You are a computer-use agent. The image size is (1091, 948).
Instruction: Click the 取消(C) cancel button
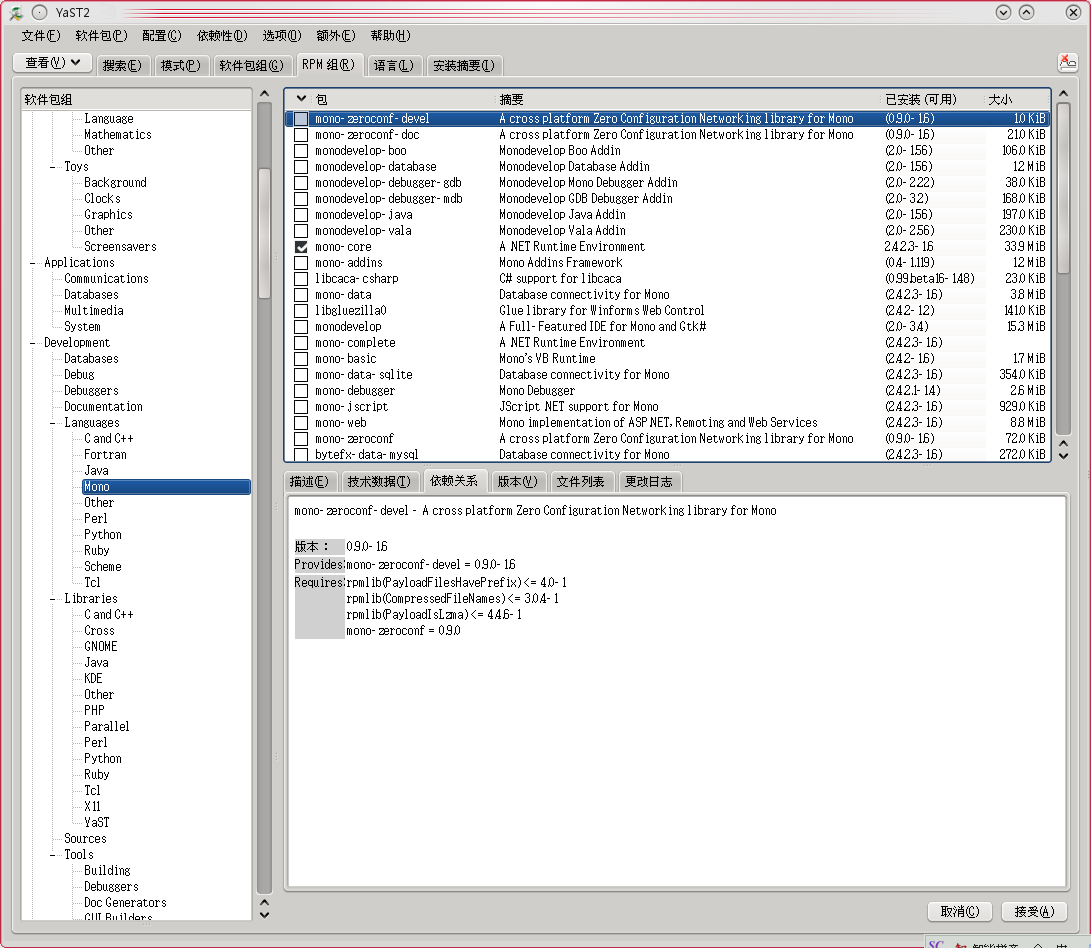point(960,912)
